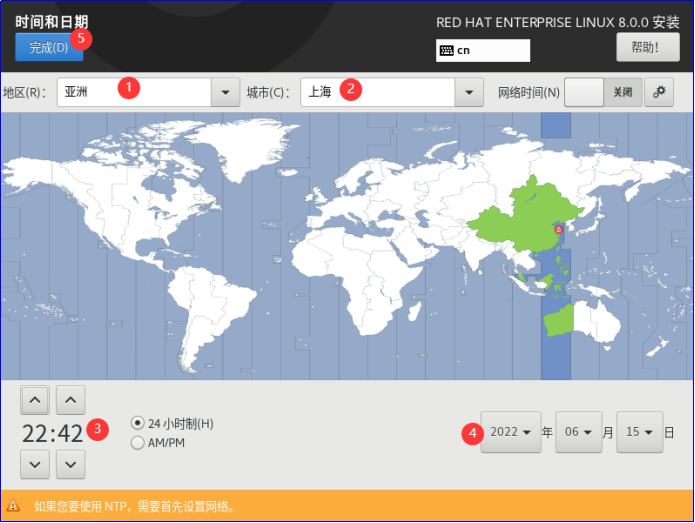
Task: Click the blue 完成(D) done button
Action: (x=49, y=47)
